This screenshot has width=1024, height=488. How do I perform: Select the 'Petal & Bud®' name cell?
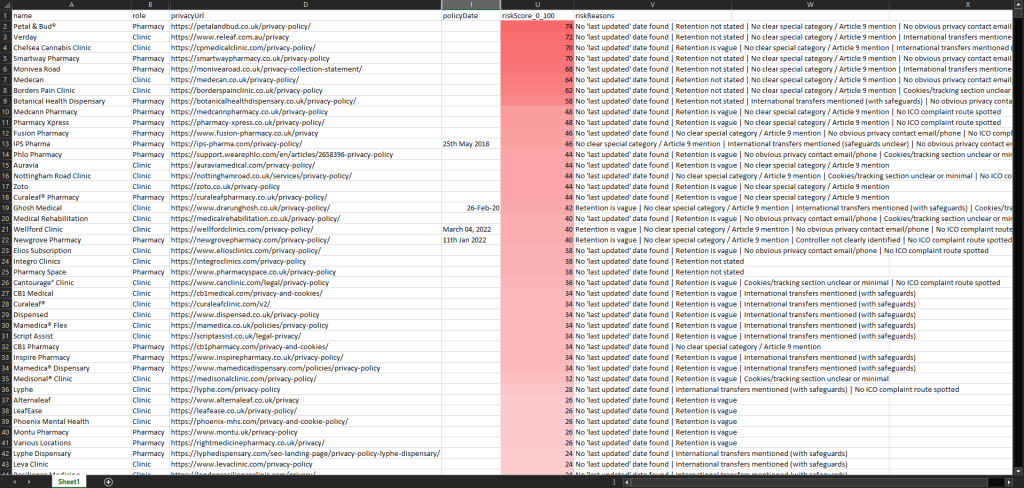[71, 26]
